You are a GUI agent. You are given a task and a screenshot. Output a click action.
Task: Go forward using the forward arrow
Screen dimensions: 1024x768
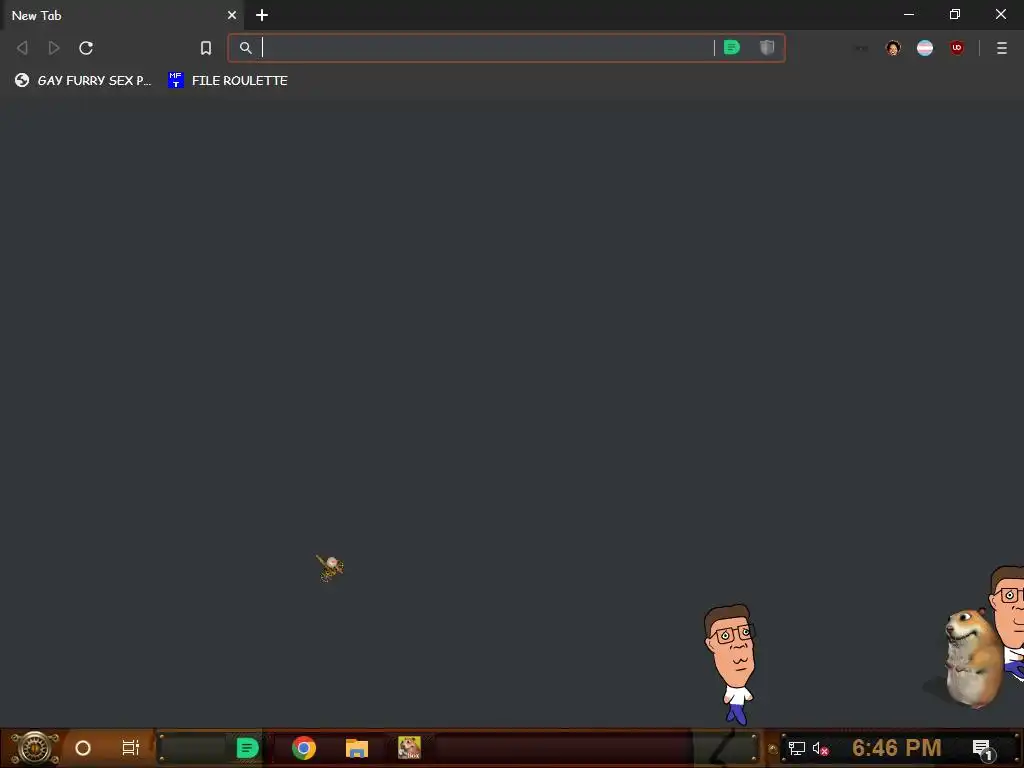click(54, 48)
